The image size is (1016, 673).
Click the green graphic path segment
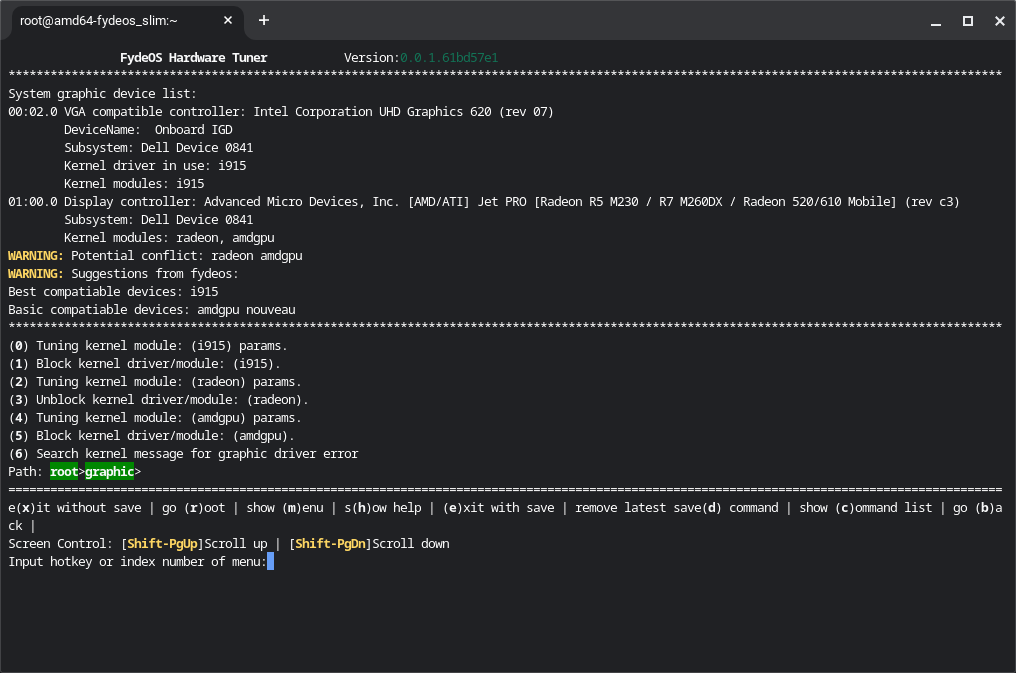(x=110, y=472)
